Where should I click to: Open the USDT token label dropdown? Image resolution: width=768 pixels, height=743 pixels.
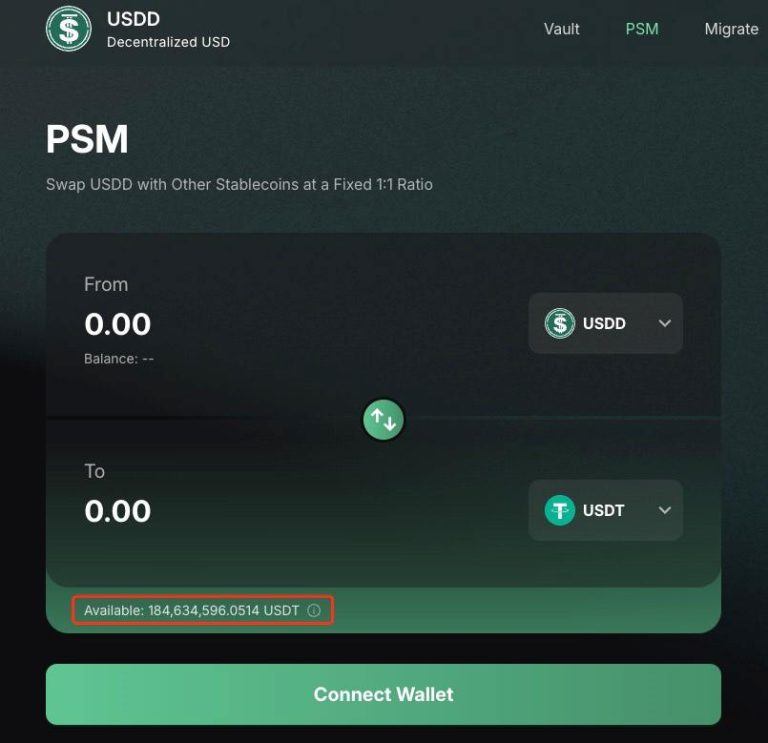coord(604,510)
